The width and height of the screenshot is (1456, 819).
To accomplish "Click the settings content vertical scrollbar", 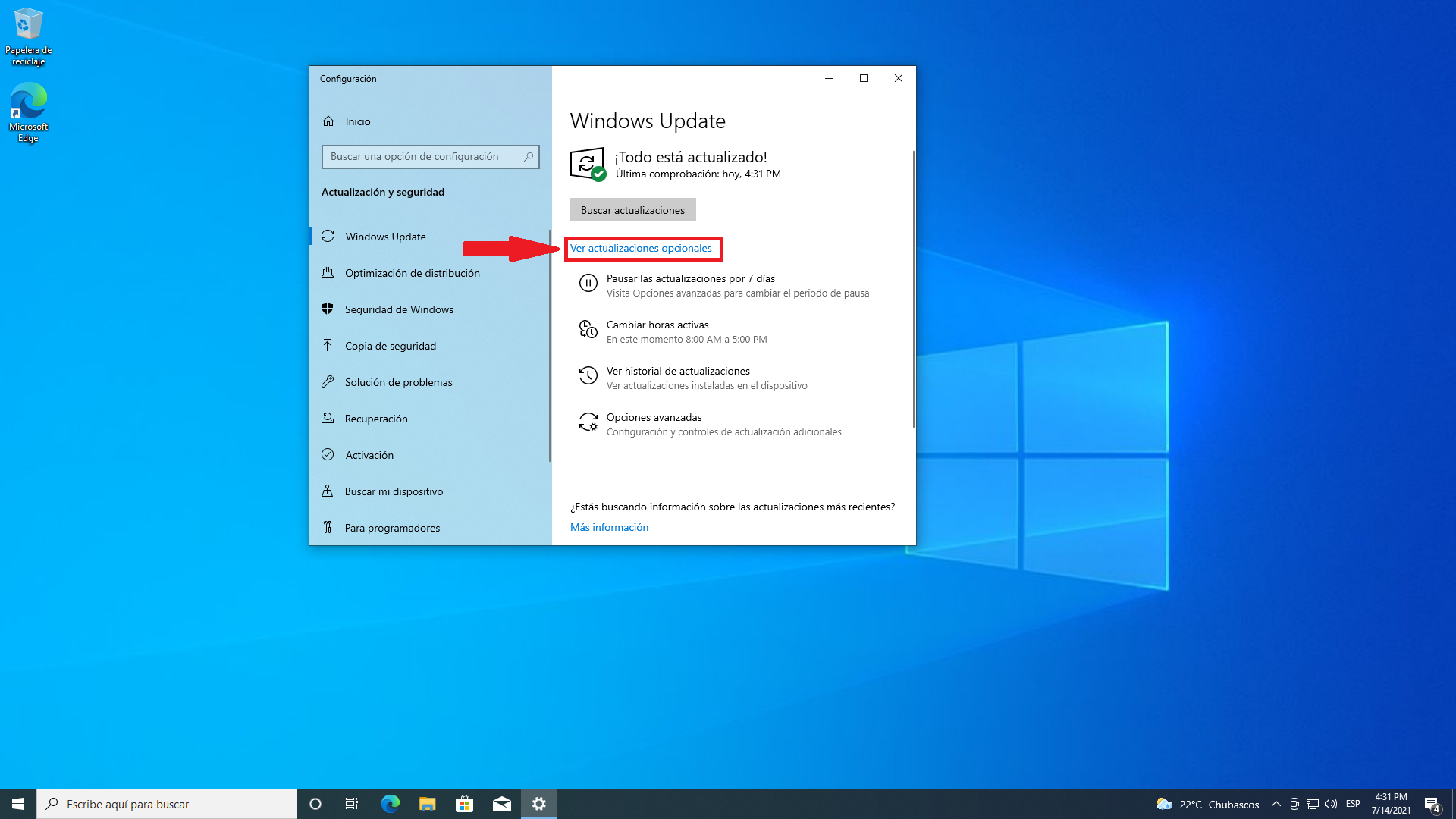I will 913,288.
